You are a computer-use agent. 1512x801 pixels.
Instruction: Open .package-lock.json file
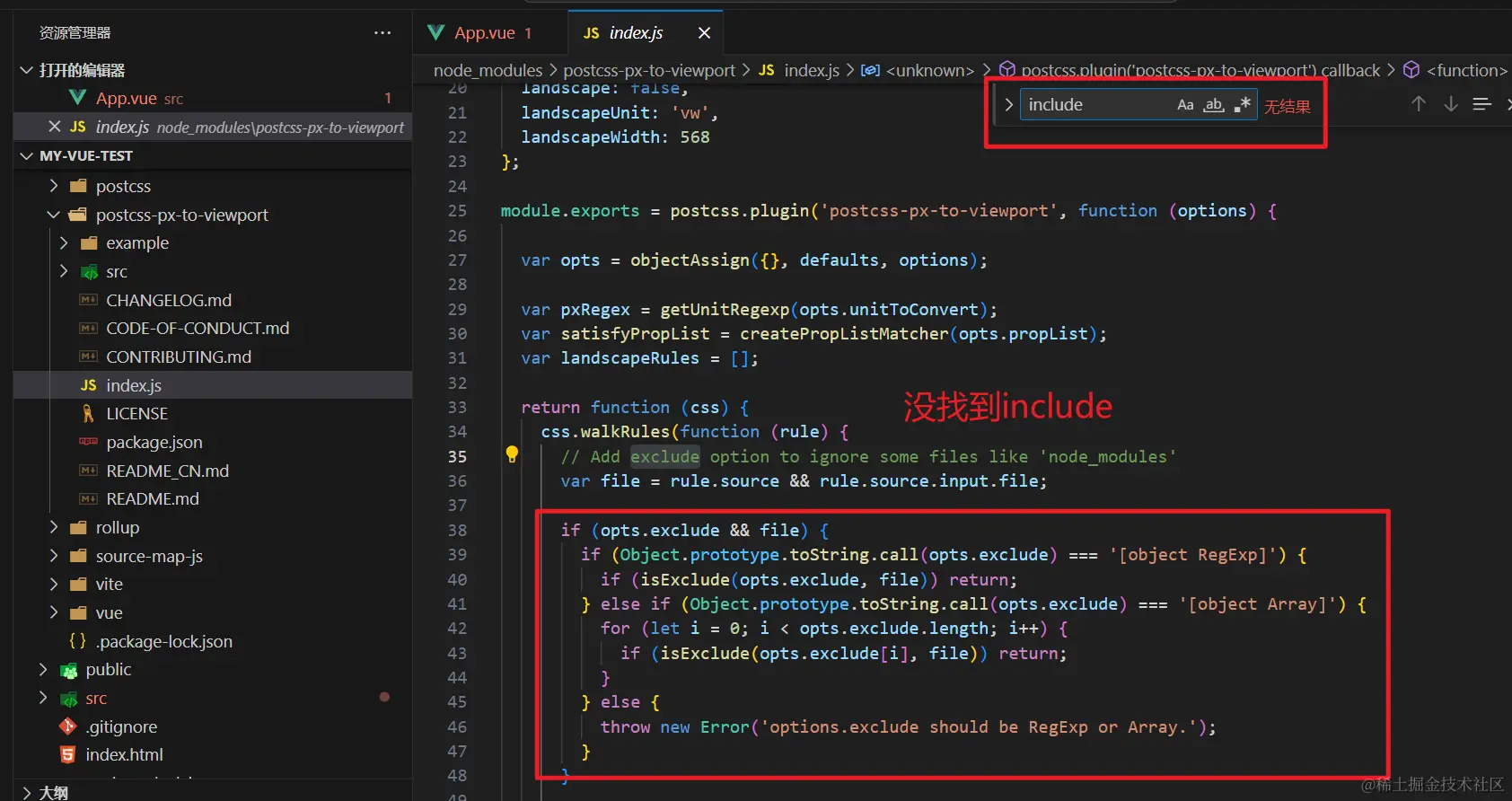point(163,641)
